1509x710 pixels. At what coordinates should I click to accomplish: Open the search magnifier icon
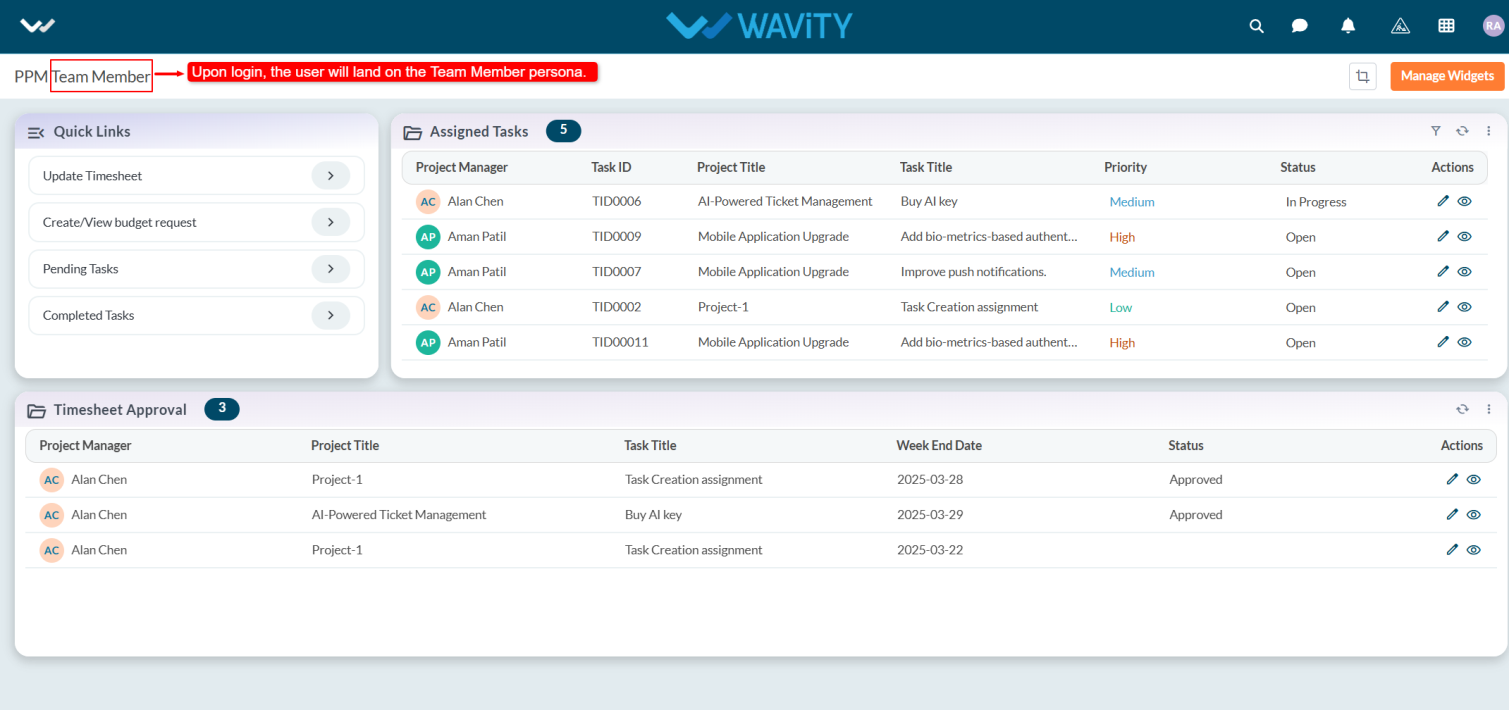1257,26
